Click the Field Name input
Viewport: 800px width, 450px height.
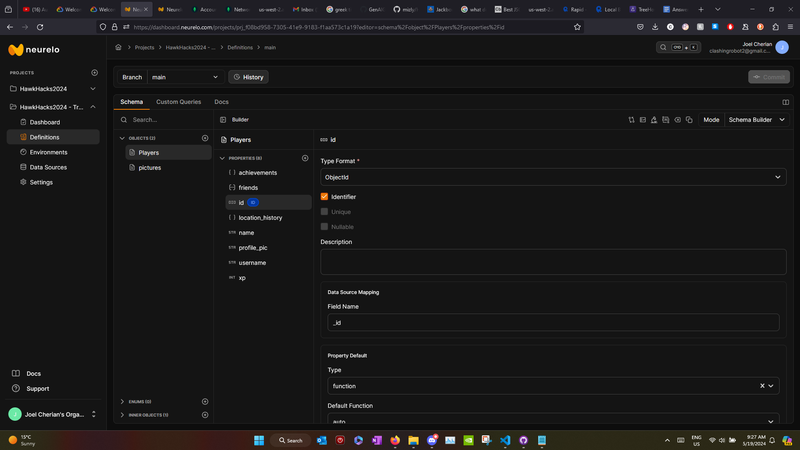(x=553, y=322)
